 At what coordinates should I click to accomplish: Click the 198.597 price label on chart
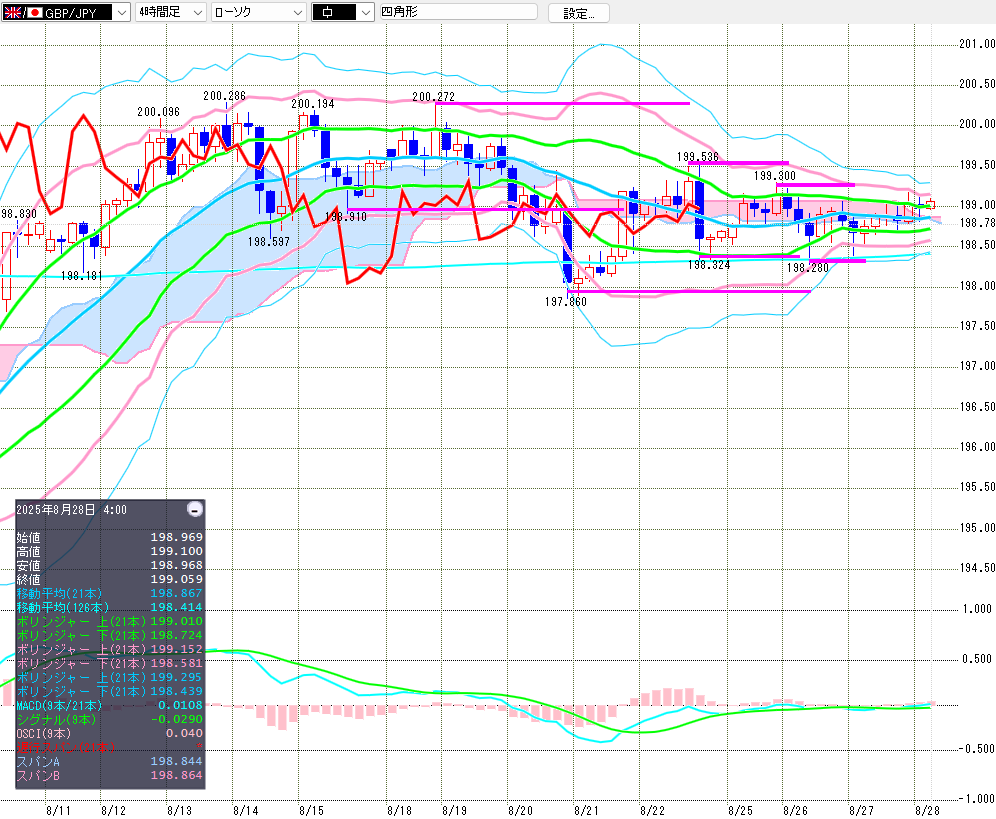[x=268, y=242]
